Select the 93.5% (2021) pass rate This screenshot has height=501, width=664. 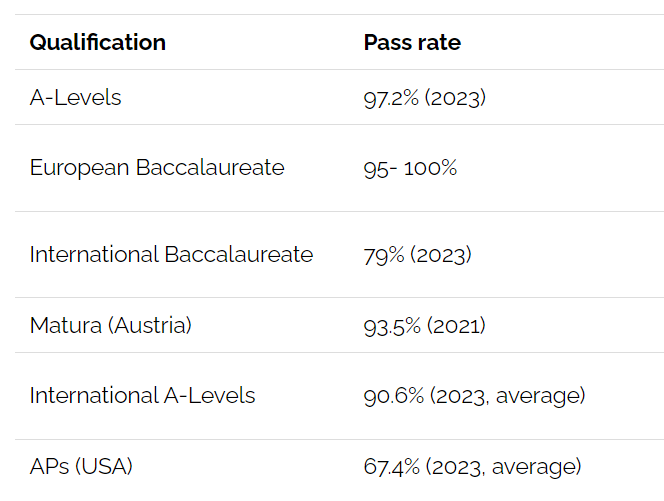(424, 326)
